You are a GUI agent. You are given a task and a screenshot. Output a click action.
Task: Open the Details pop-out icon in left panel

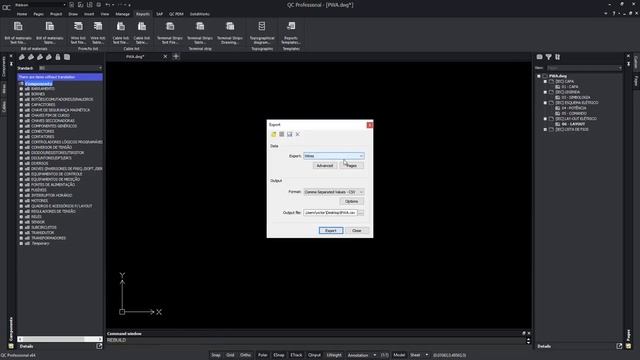click(x=99, y=346)
